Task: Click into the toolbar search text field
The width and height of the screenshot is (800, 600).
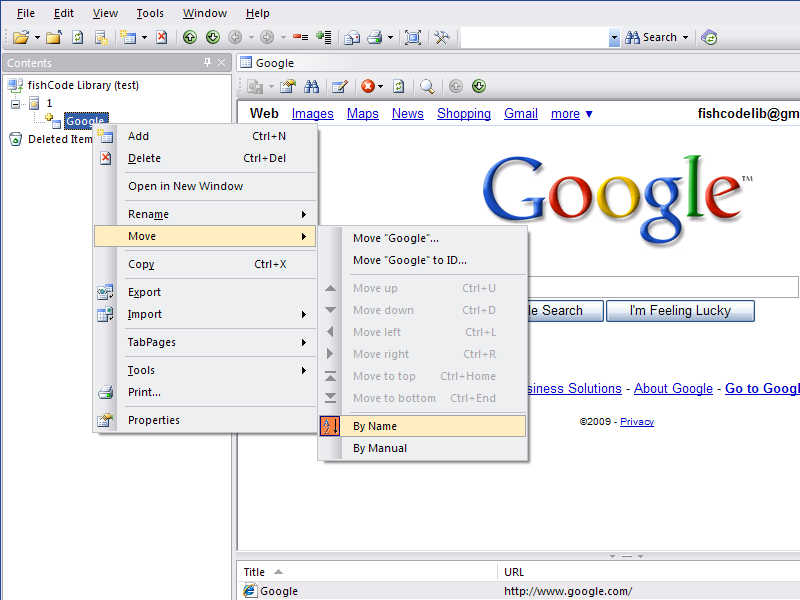Action: tap(535, 37)
